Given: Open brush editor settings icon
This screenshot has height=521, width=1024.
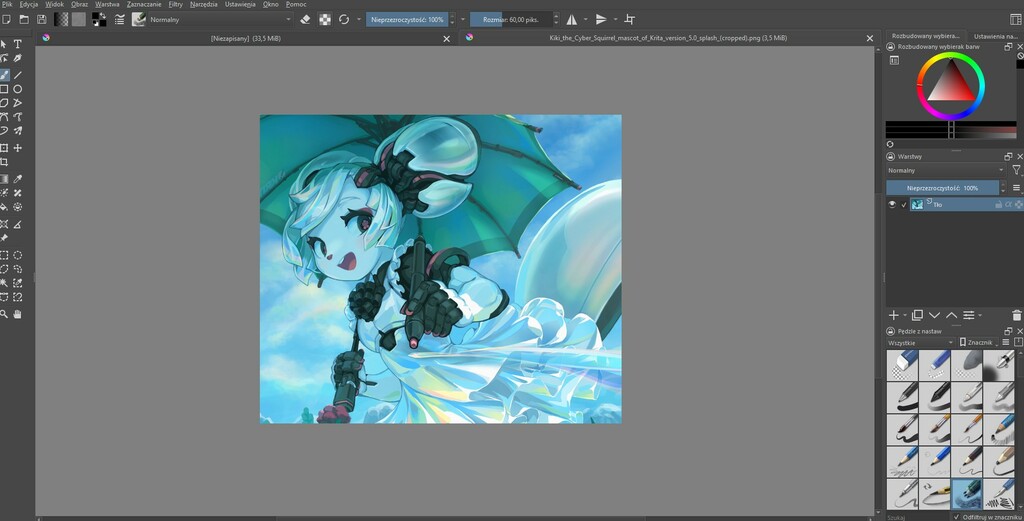Looking at the screenshot, I should point(120,20).
